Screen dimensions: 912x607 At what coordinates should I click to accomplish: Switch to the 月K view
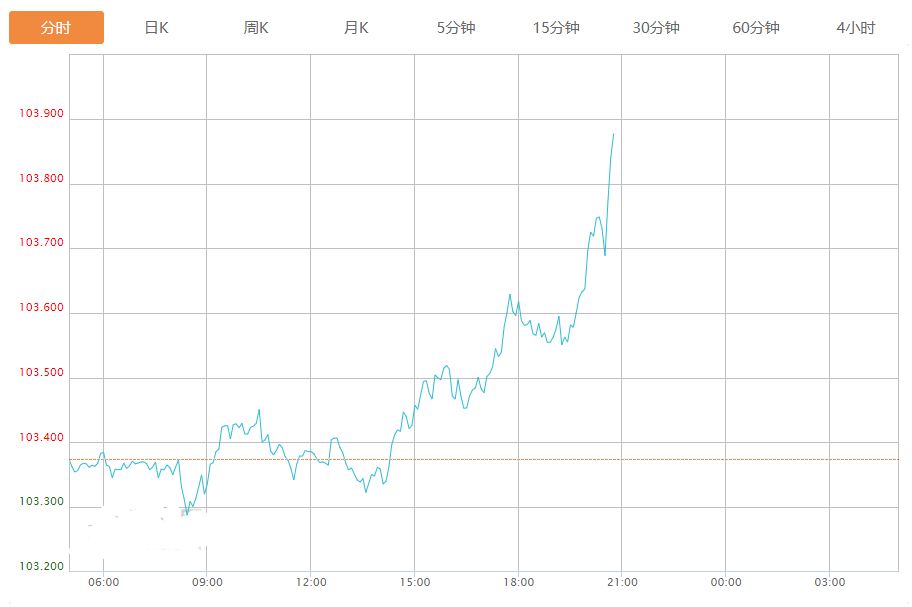tap(356, 28)
